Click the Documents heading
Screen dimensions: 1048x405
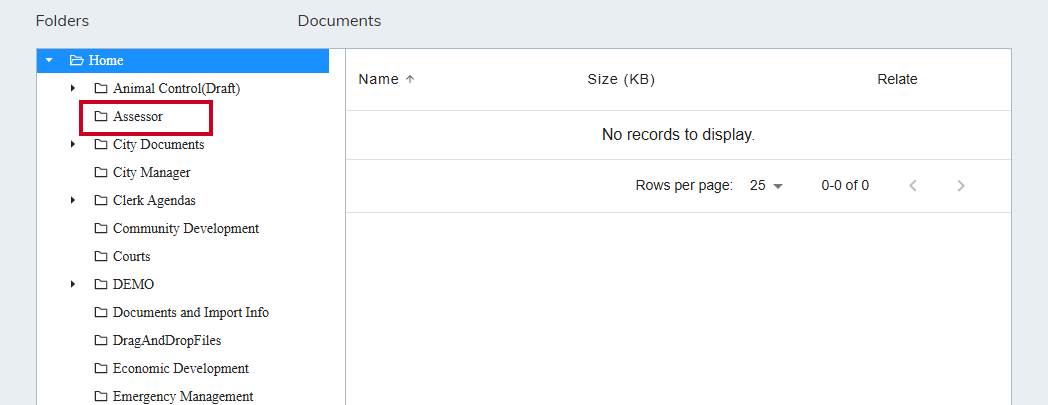[340, 21]
